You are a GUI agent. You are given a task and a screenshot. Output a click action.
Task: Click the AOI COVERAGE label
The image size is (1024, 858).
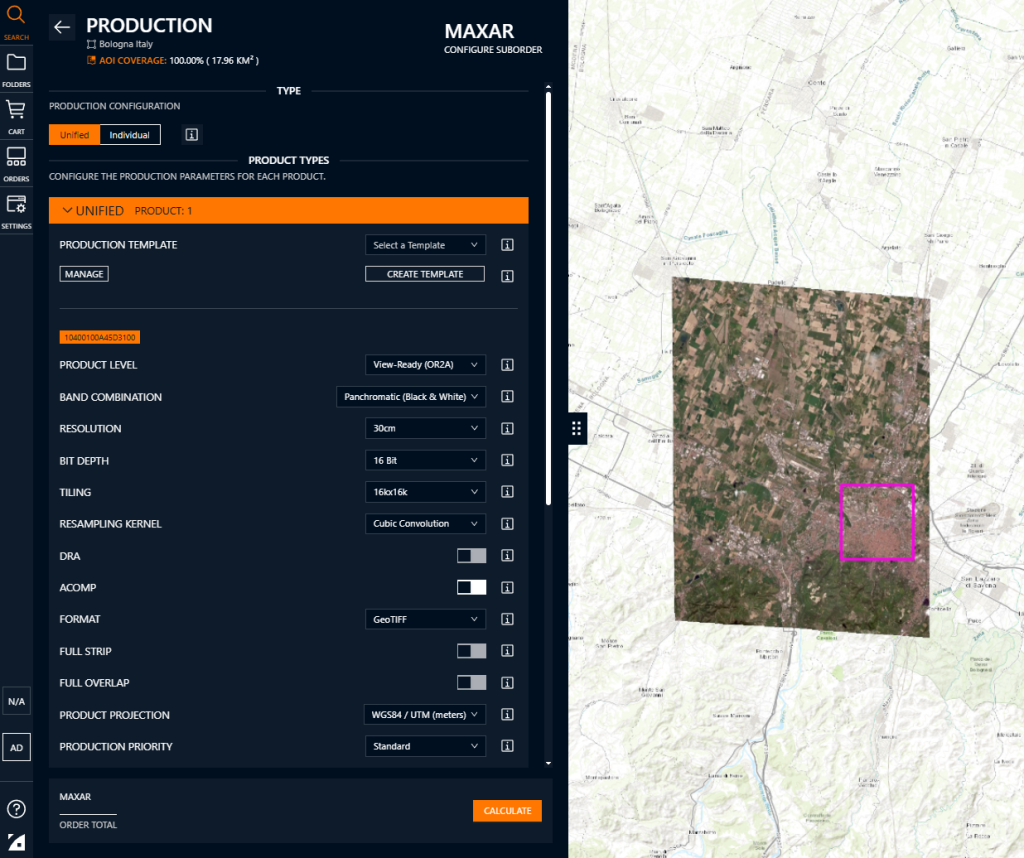pyautogui.click(x=133, y=61)
